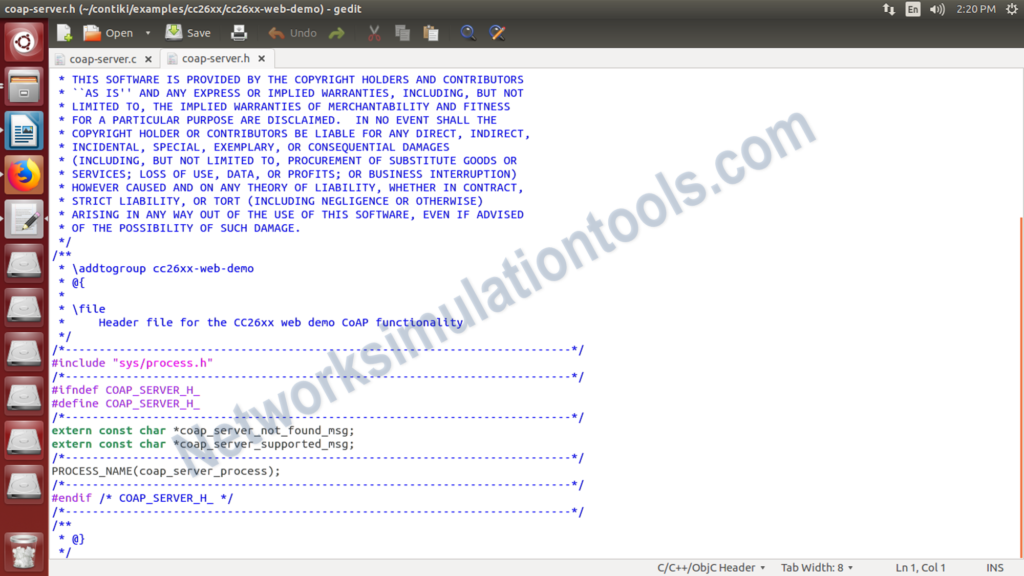1024x576 pixels.
Task: Paste from the clipboard
Action: point(433,32)
